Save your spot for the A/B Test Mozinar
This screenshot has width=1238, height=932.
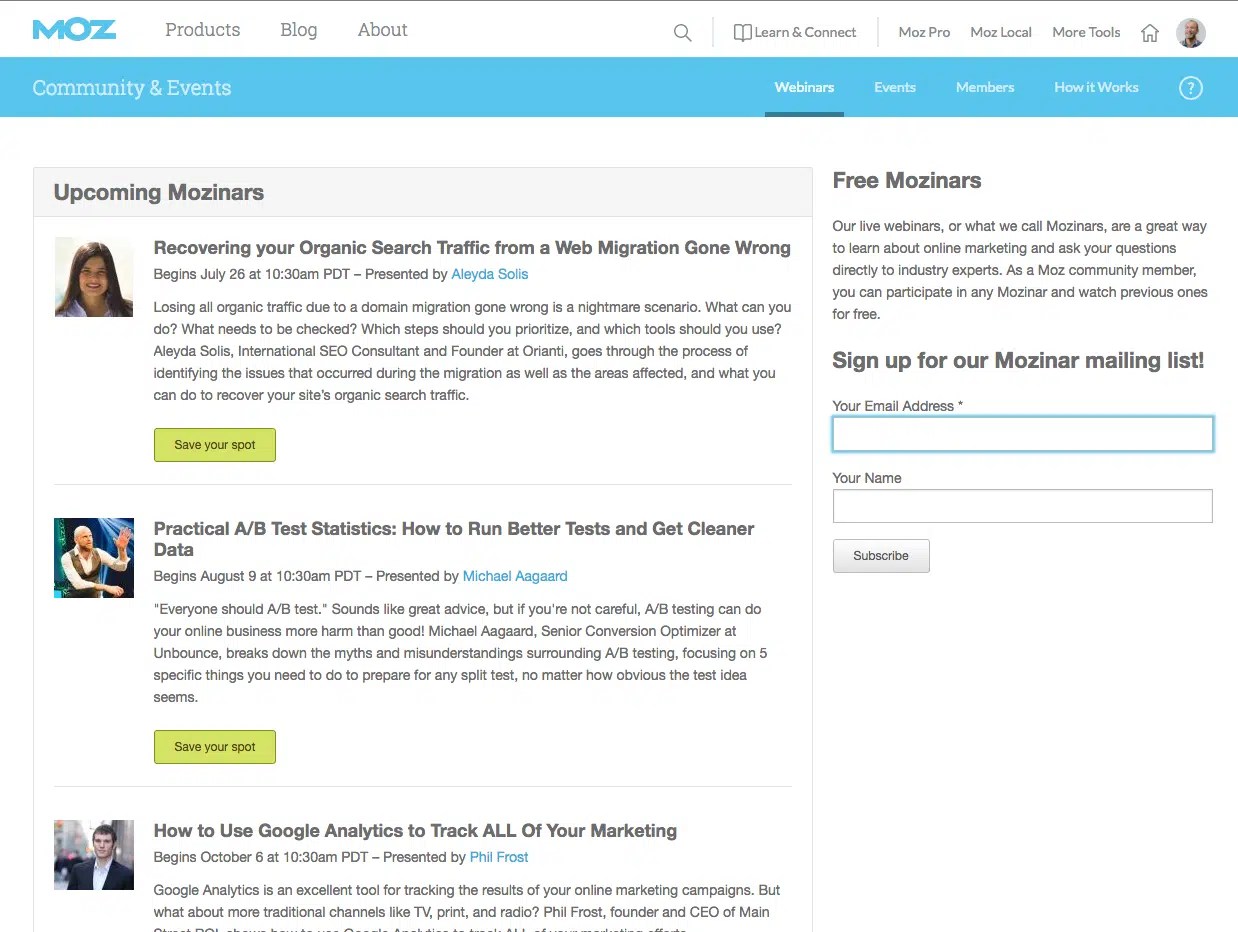pos(215,747)
